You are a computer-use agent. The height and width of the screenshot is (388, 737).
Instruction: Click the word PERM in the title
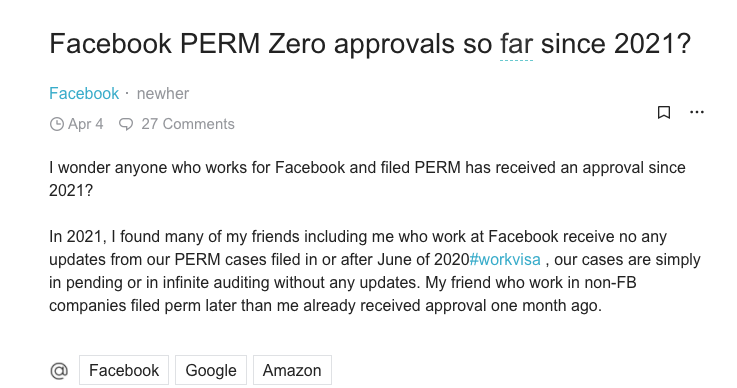click(x=220, y=44)
